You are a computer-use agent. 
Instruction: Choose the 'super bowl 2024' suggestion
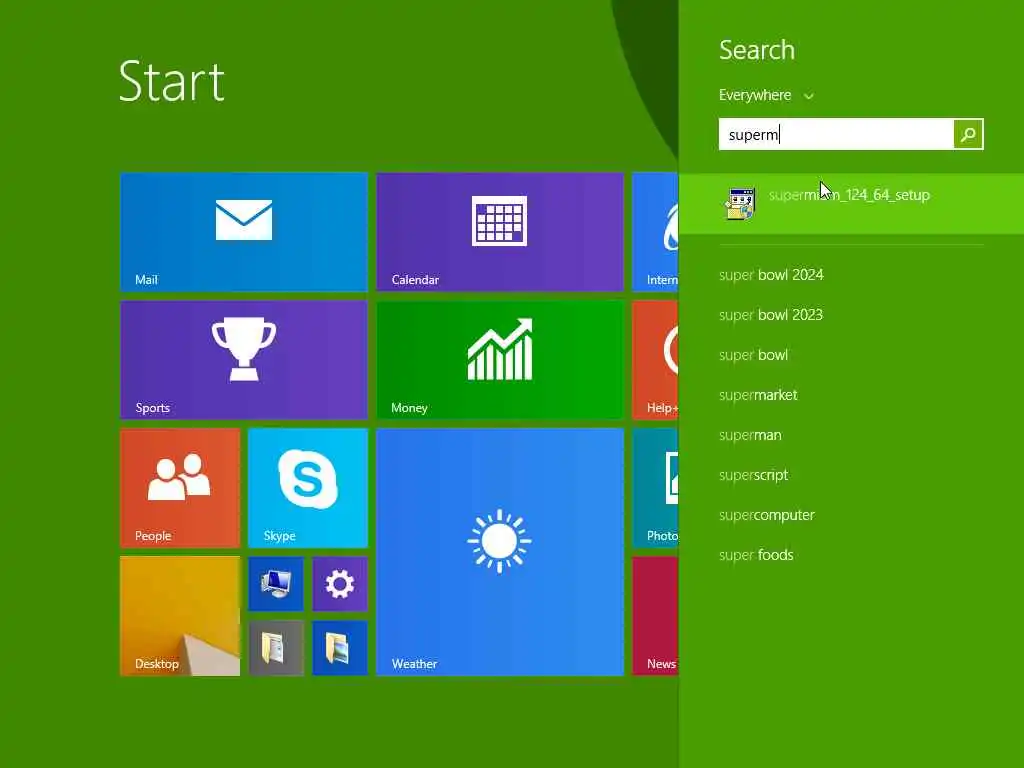click(771, 275)
